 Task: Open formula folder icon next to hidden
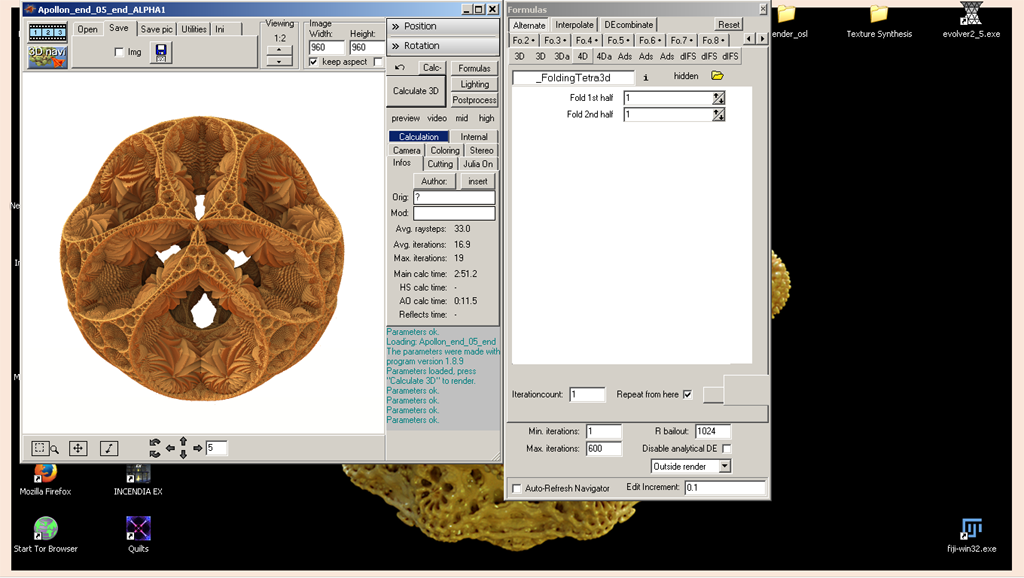pyautogui.click(x=717, y=76)
